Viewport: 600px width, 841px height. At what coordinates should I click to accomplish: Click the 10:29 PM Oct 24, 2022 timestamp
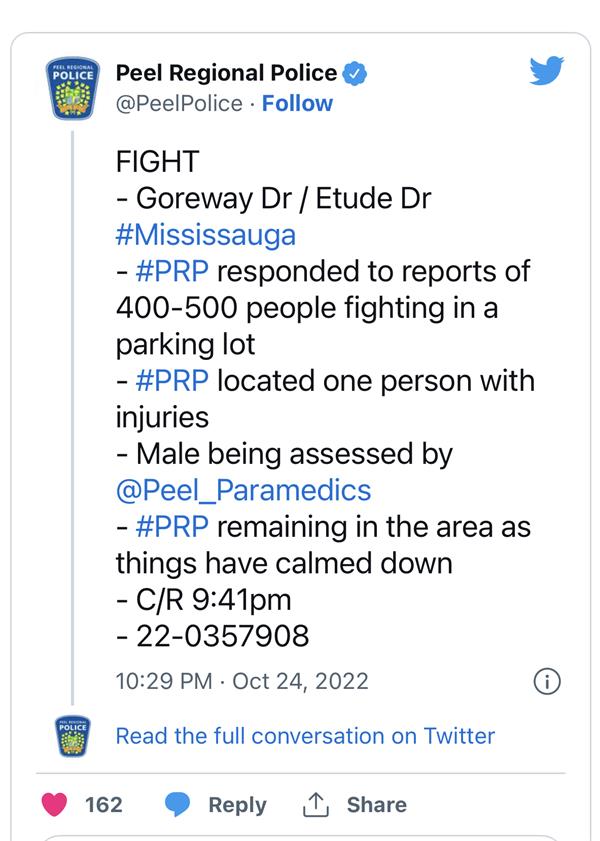242,682
